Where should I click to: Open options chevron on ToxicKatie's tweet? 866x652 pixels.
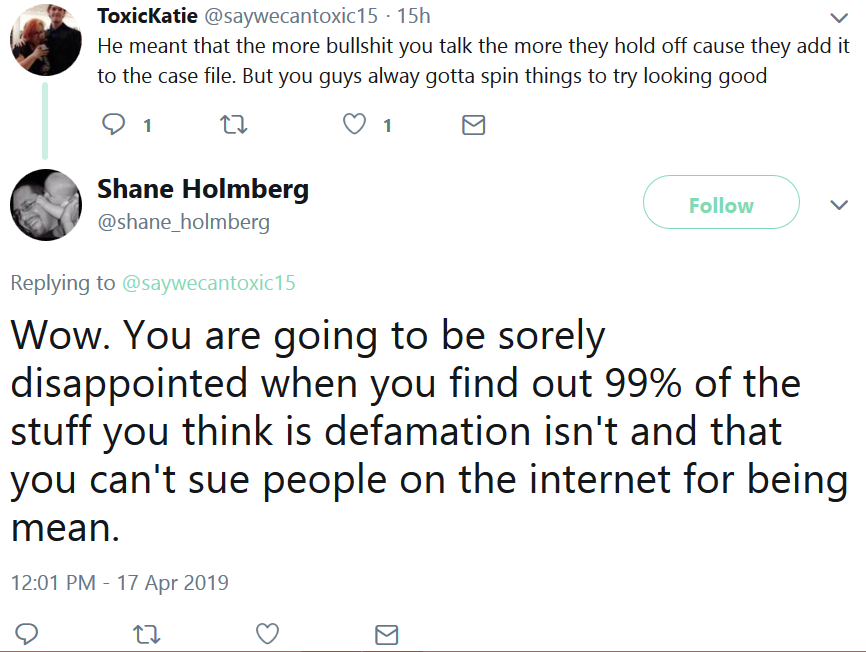(x=839, y=18)
